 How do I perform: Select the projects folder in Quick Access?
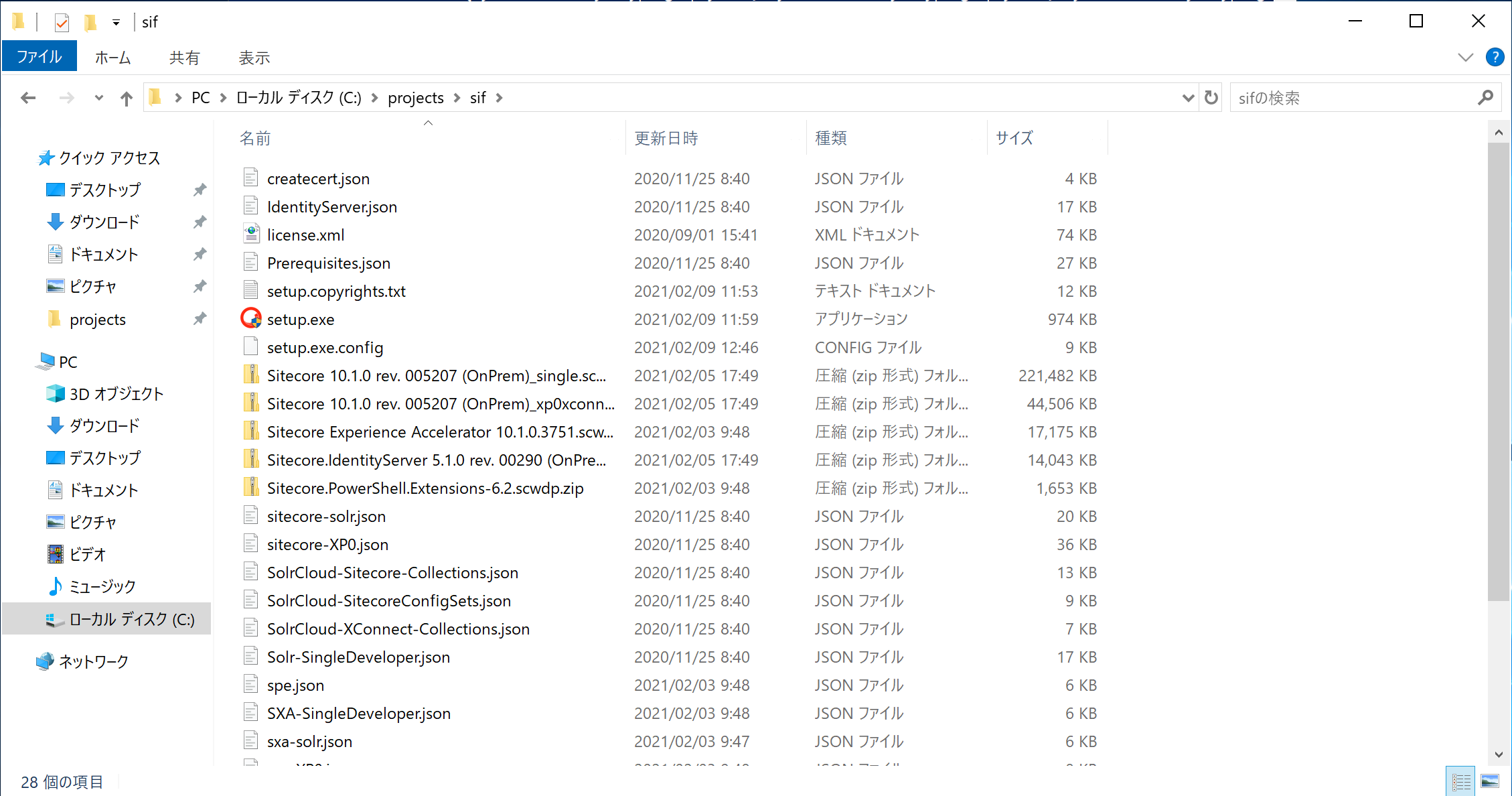click(98, 320)
